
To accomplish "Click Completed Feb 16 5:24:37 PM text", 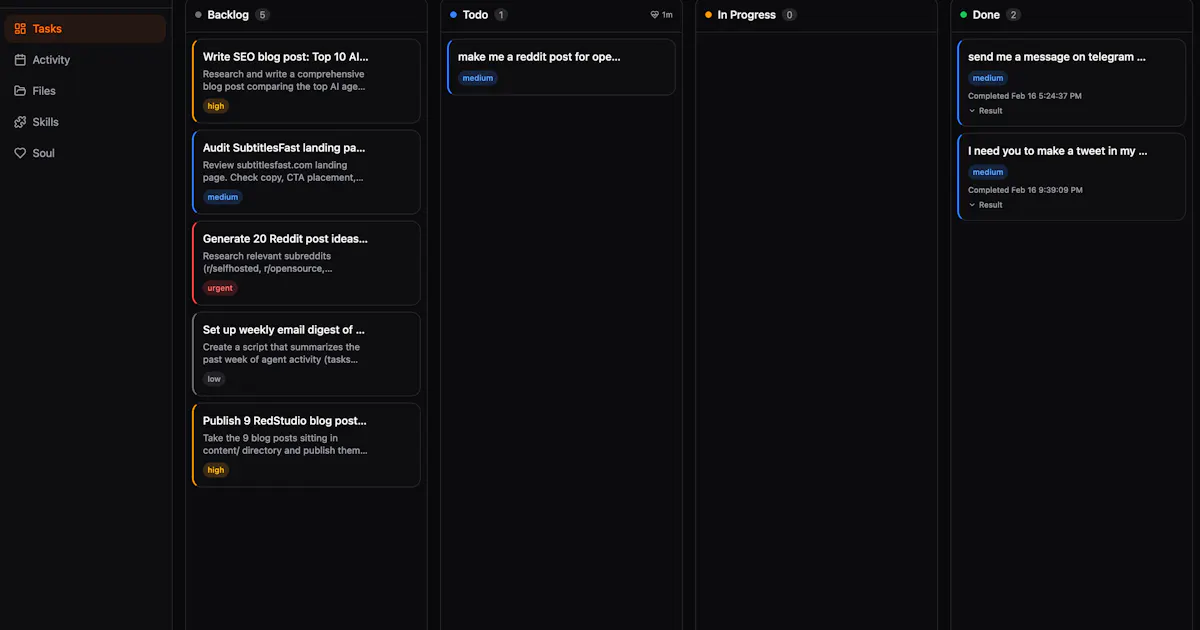I will coord(1025,96).
